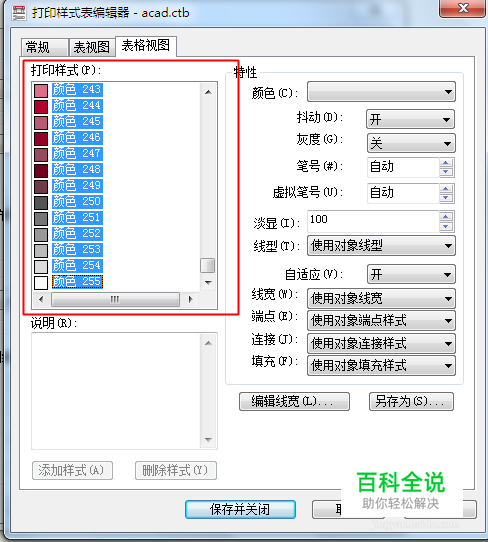Viewport: 488px width, 542px height.
Task: Click description box scroll-up arrow
Action: (208, 343)
